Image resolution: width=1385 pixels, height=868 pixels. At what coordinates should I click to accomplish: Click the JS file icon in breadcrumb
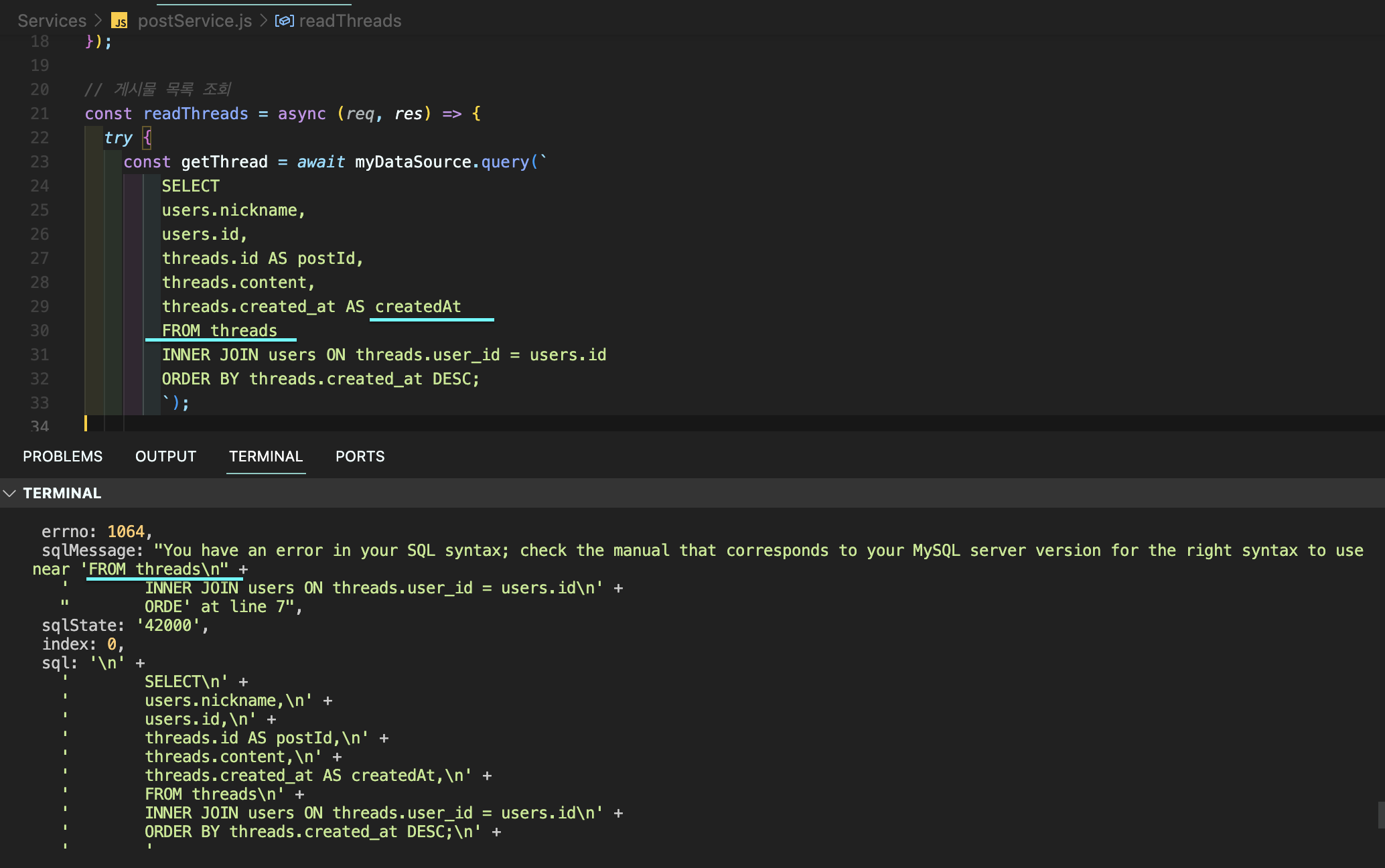(x=119, y=21)
